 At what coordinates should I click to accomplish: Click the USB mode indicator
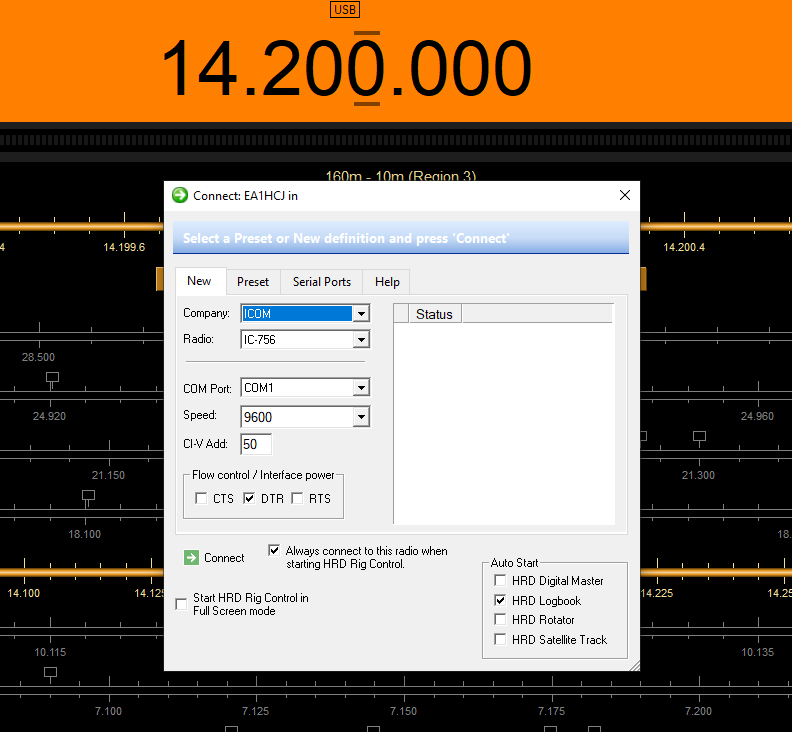click(345, 10)
